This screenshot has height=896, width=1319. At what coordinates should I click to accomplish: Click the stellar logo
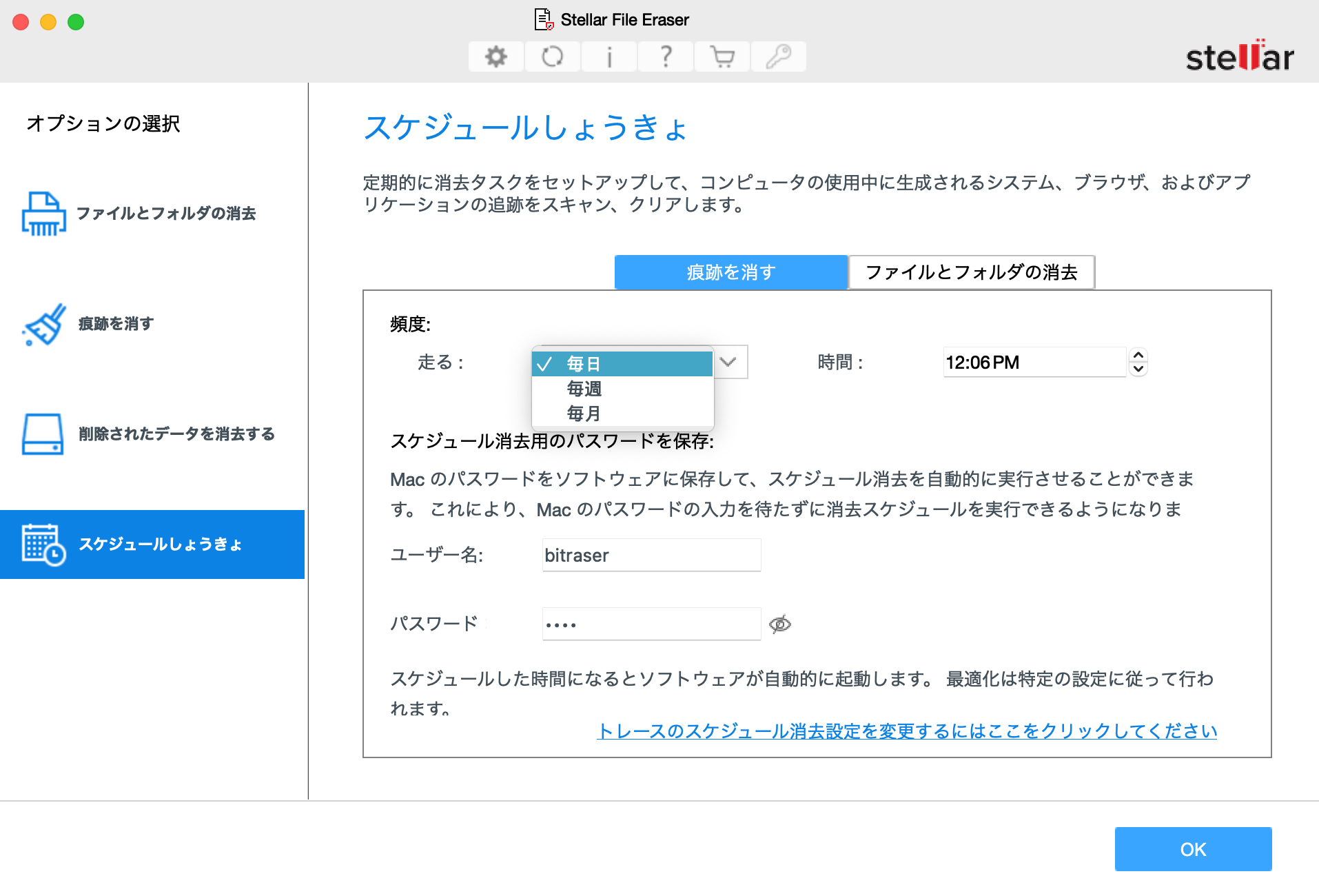tap(1239, 57)
